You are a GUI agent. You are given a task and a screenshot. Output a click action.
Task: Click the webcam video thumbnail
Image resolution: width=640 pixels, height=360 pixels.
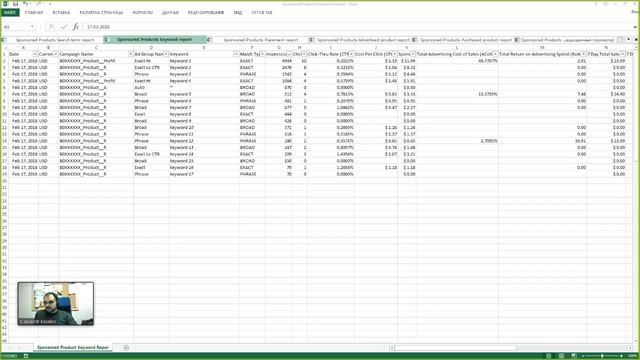pyautogui.click(x=56, y=303)
